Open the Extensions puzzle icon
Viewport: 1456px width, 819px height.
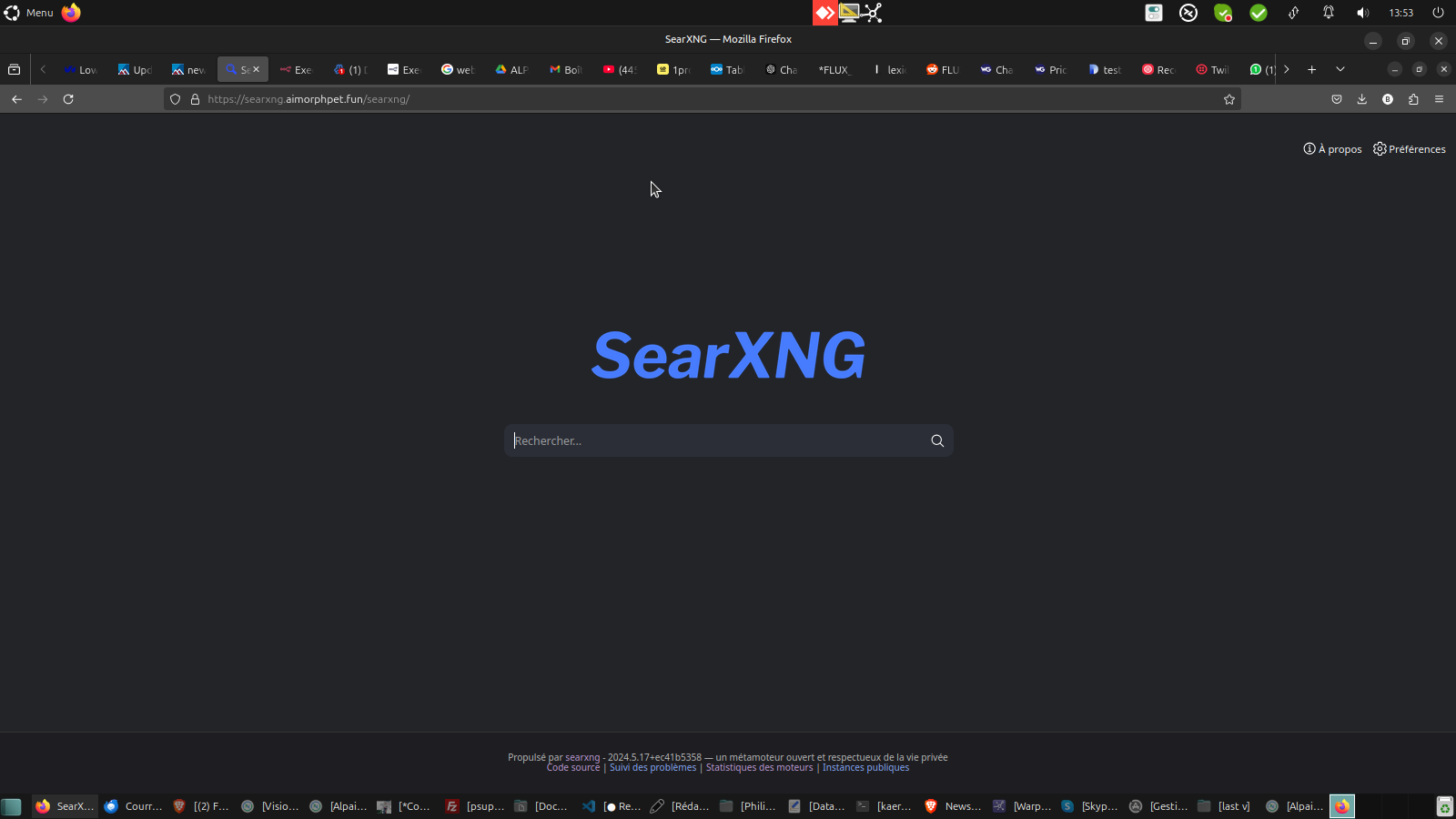click(x=1413, y=99)
